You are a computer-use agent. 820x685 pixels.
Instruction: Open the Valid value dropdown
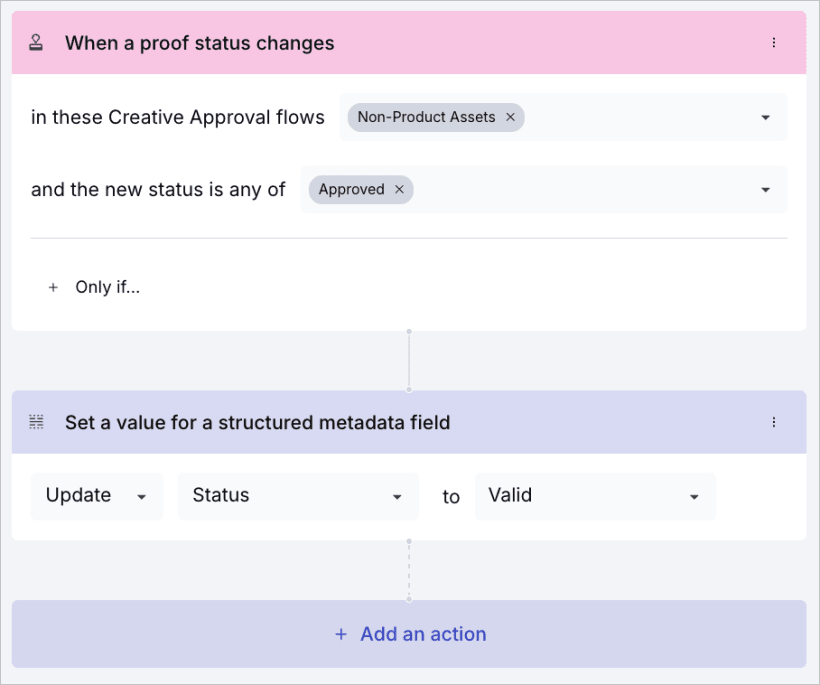[595, 495]
